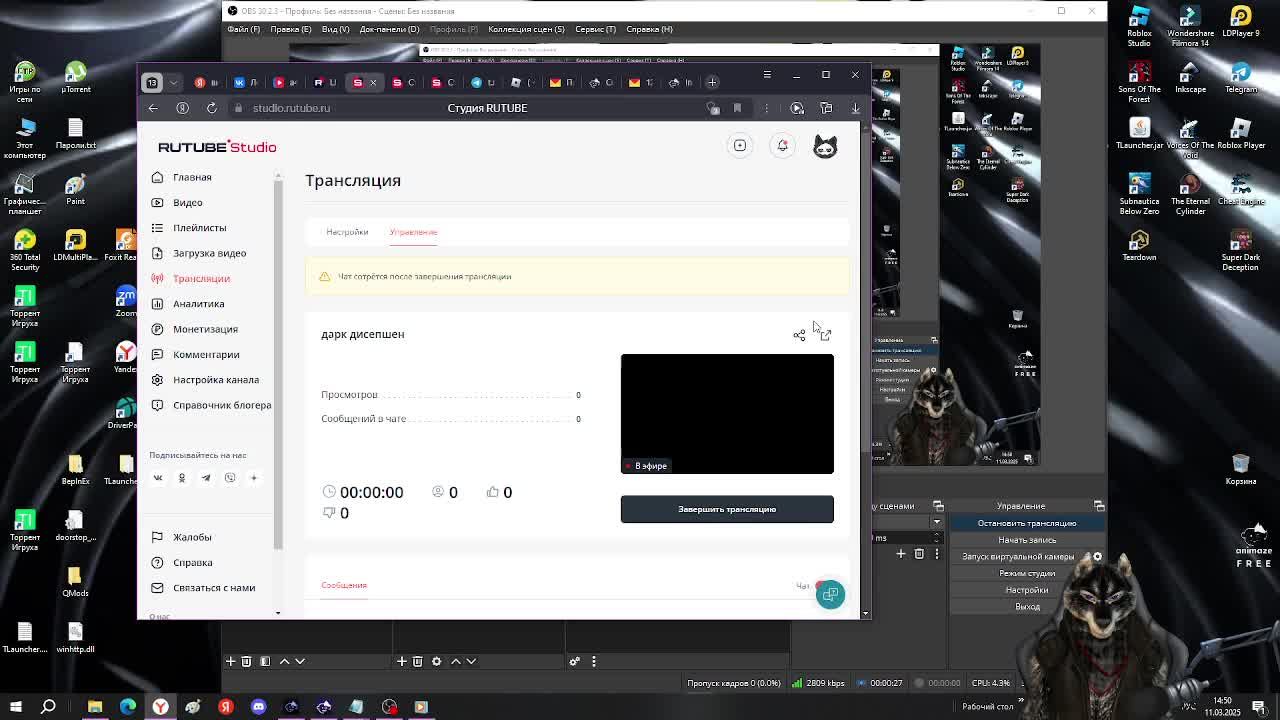
Task: Open the Сообщения tab
Action: pos(344,585)
